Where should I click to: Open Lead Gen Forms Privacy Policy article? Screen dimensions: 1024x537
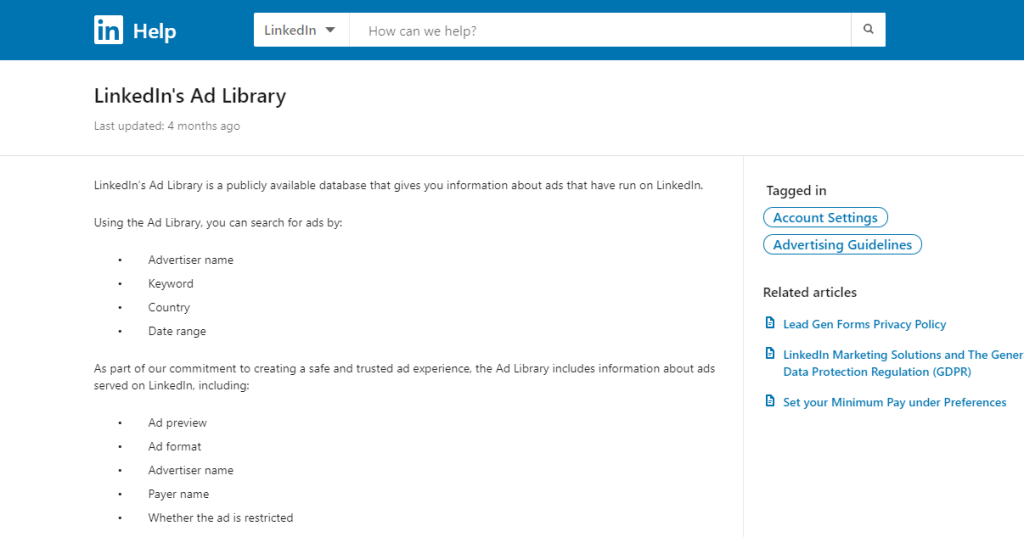[865, 324]
